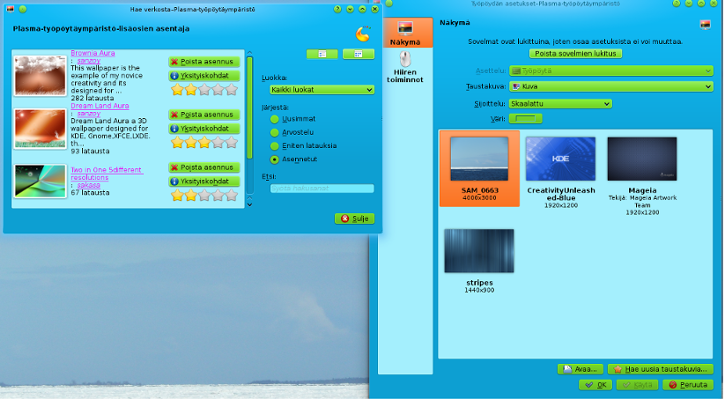
Task: Click info icon for Dream Land Aura details
Action: point(174,128)
